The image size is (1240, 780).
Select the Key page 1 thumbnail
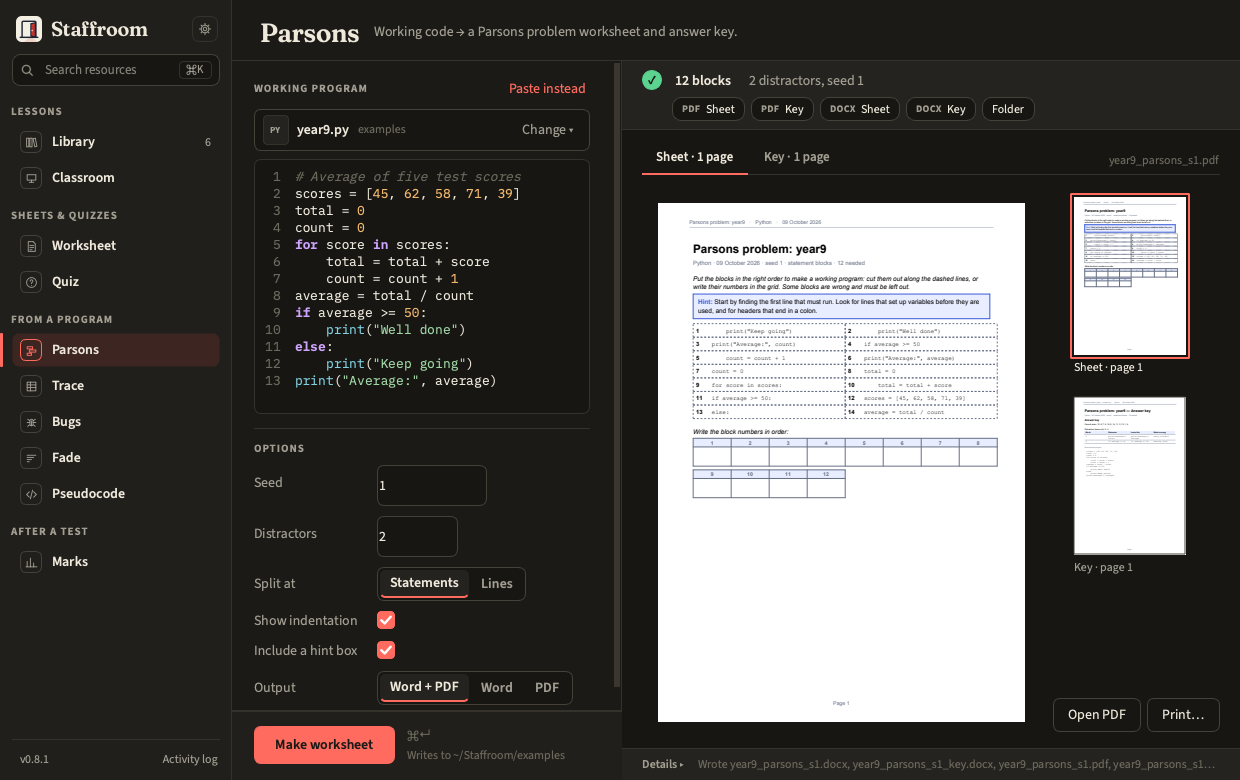(1130, 476)
